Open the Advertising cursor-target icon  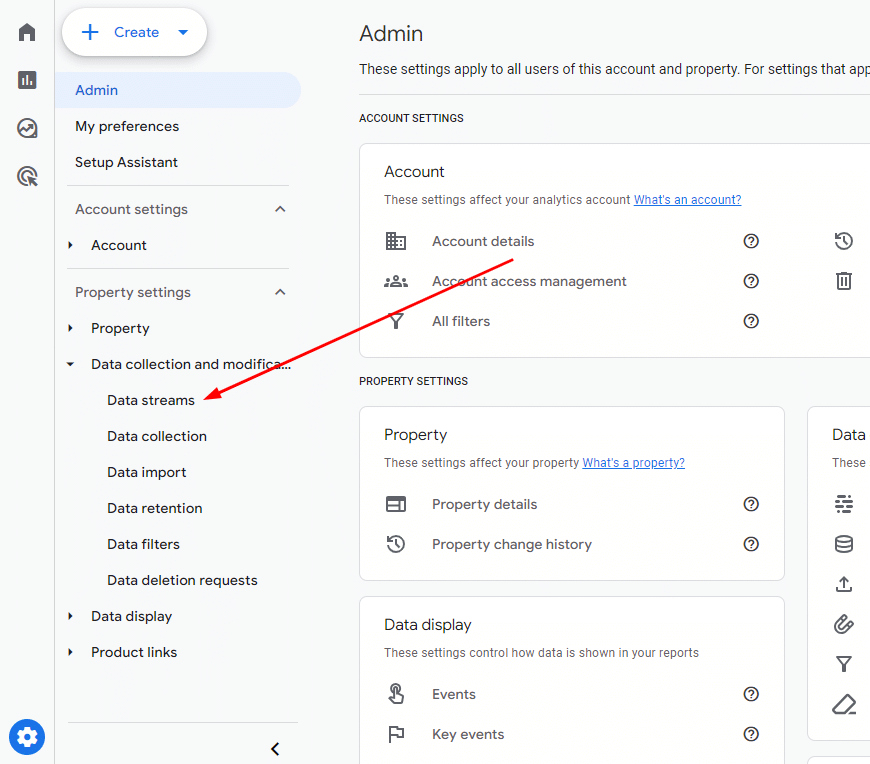27,176
